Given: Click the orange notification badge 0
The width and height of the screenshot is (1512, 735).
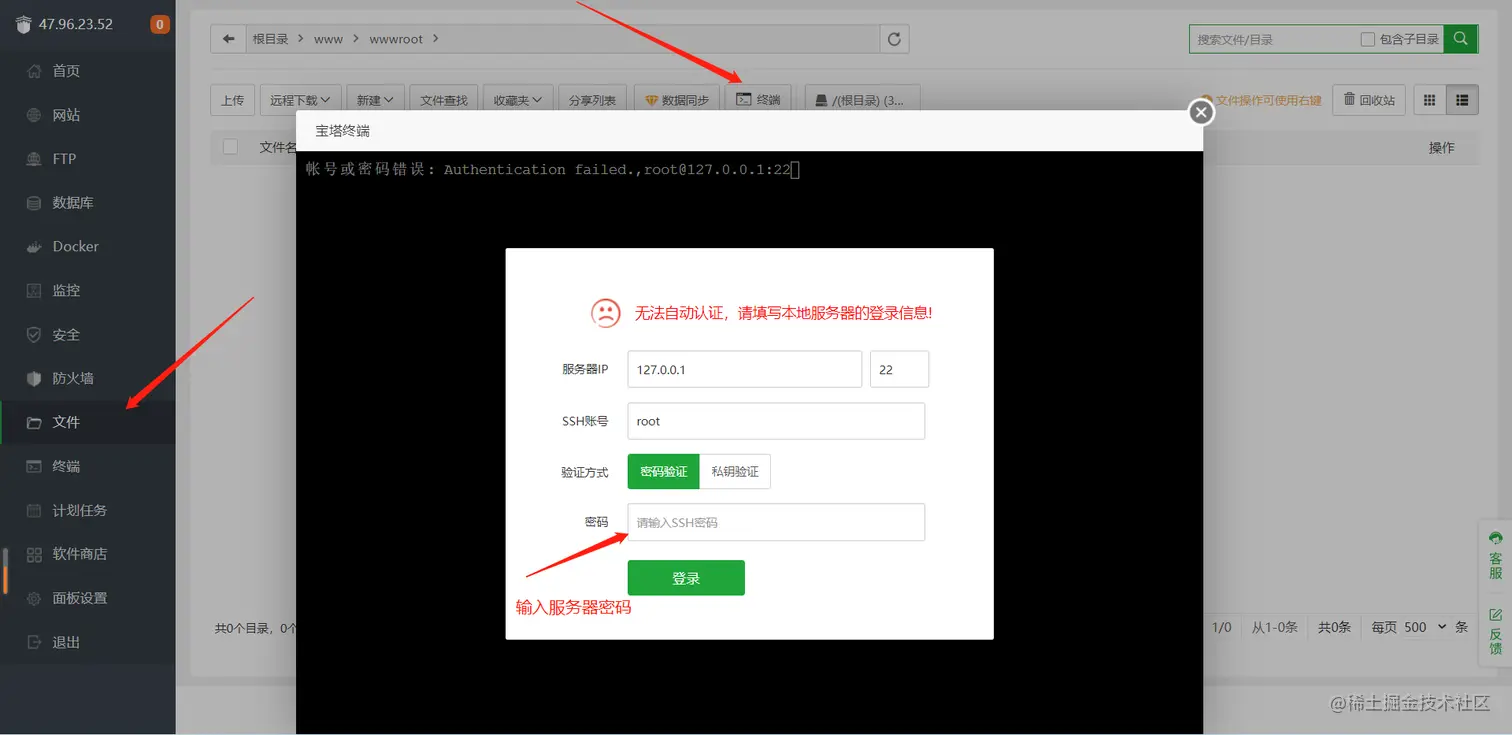Looking at the screenshot, I should (x=160, y=24).
